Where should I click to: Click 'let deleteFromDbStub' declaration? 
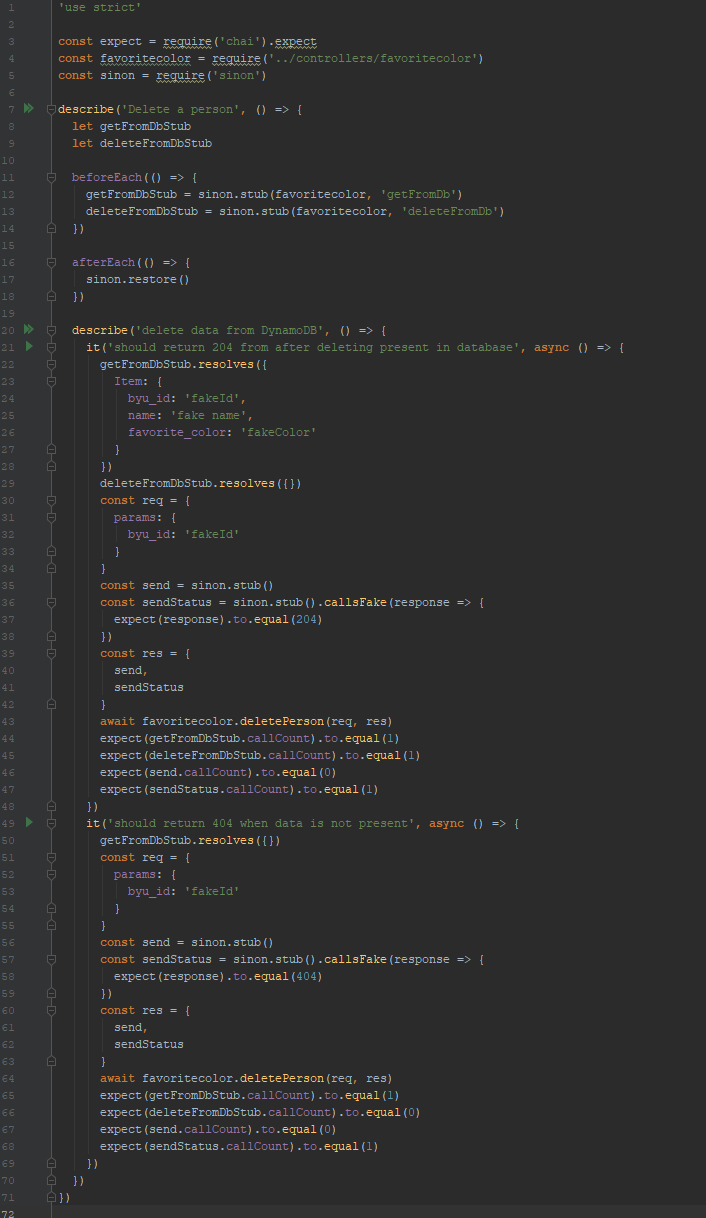pyautogui.click(x=142, y=143)
